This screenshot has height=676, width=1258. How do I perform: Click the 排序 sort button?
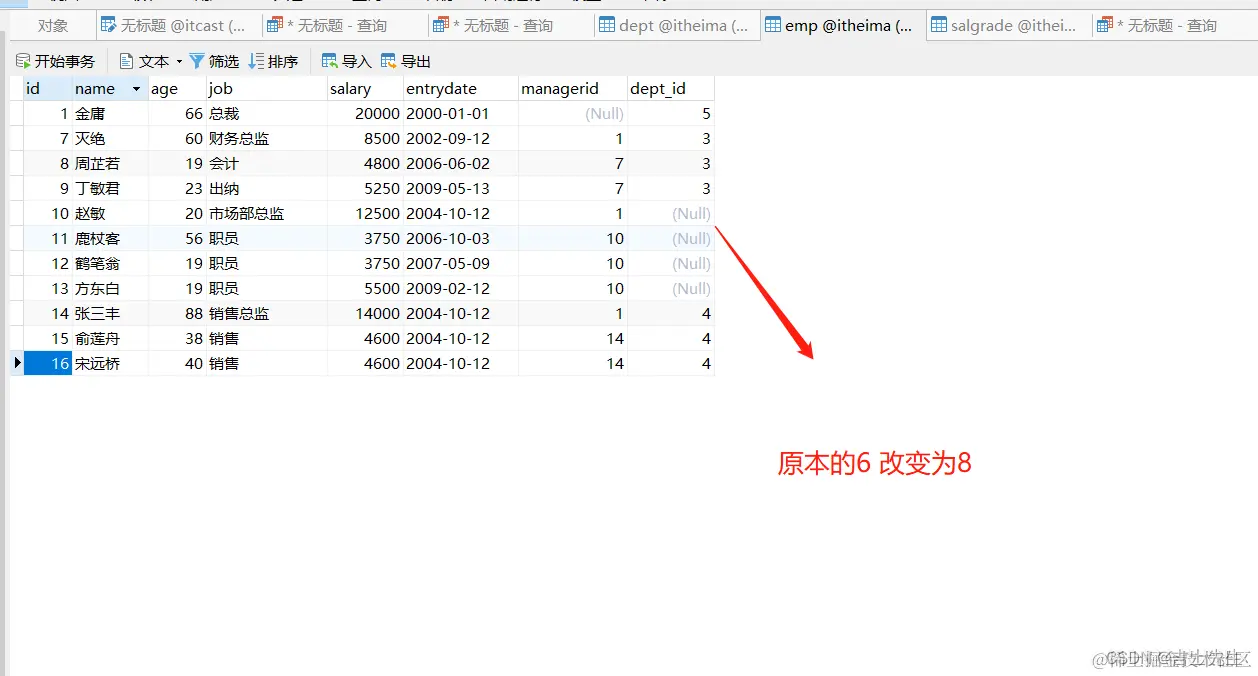coord(273,62)
